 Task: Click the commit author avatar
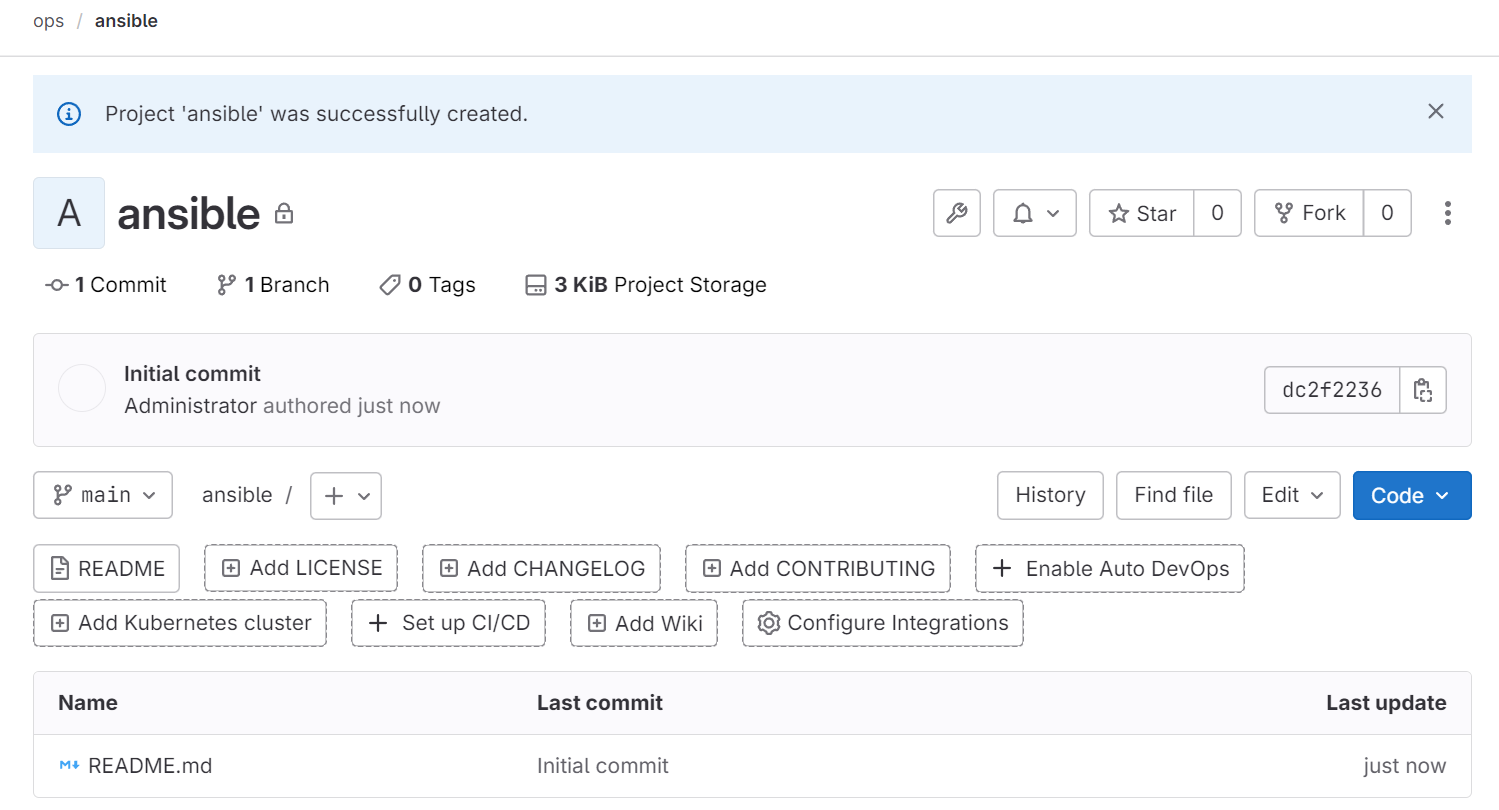[82, 389]
